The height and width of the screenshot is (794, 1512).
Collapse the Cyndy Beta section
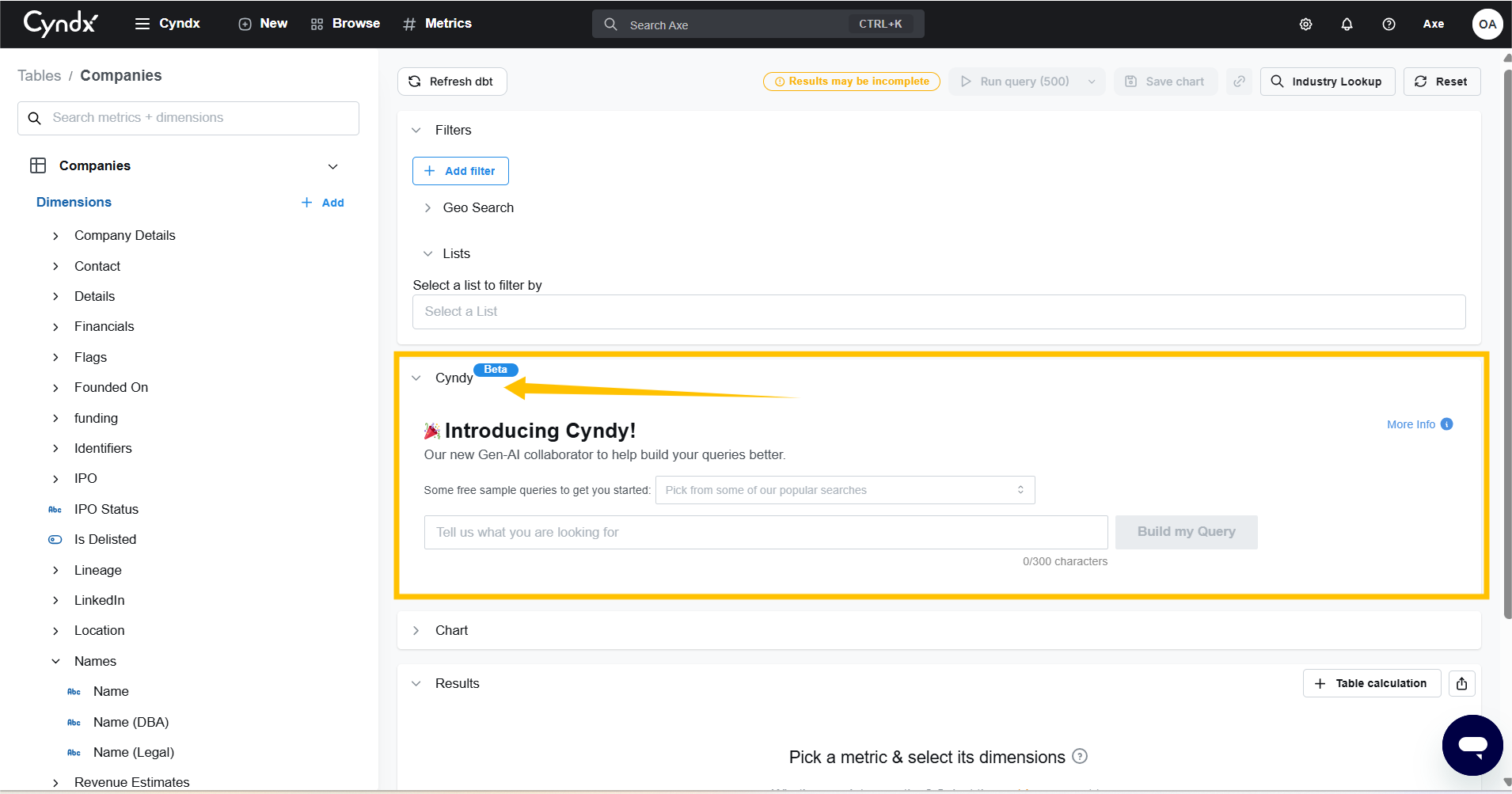click(416, 378)
